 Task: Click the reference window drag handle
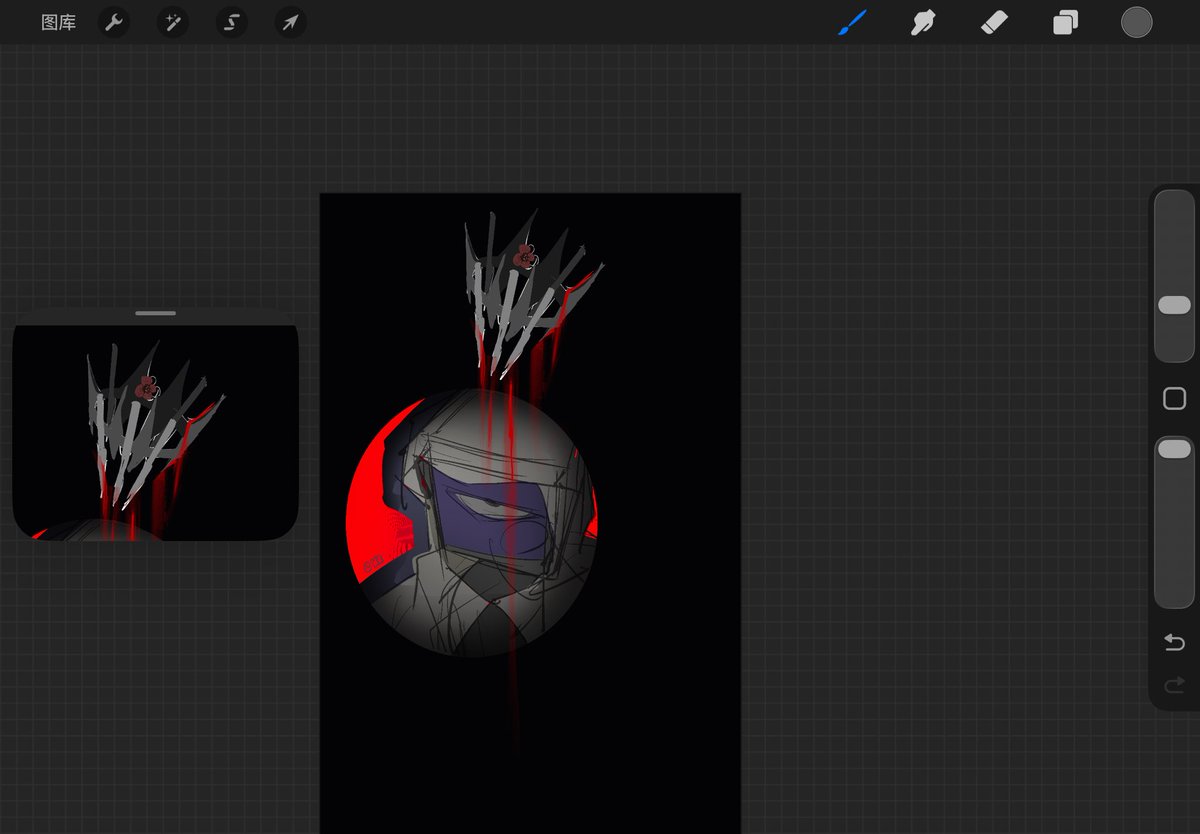click(x=155, y=313)
